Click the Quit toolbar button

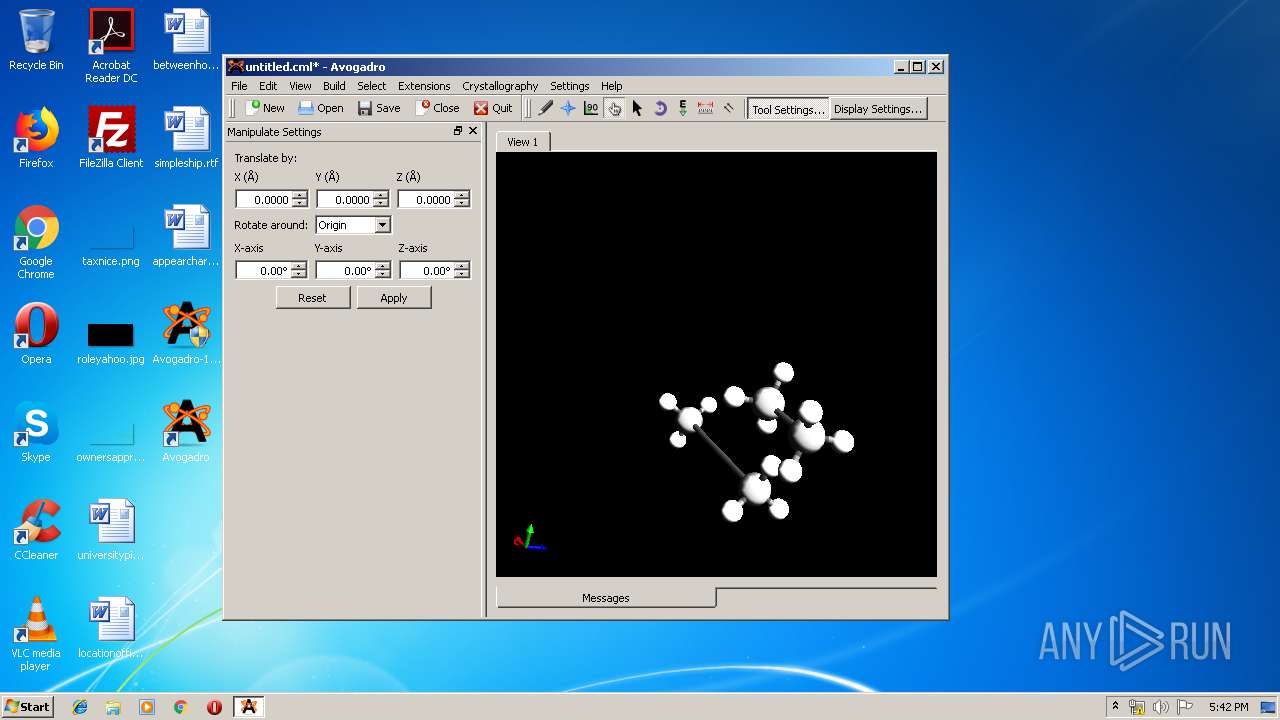point(493,108)
